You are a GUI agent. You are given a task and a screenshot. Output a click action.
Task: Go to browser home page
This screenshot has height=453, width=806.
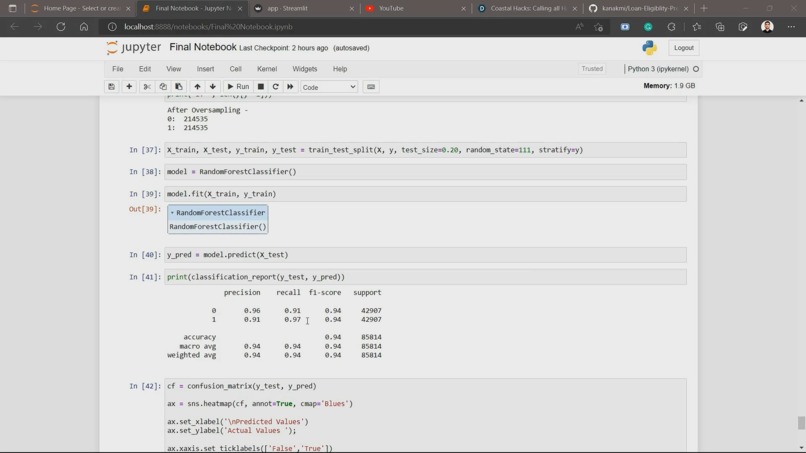point(84,27)
